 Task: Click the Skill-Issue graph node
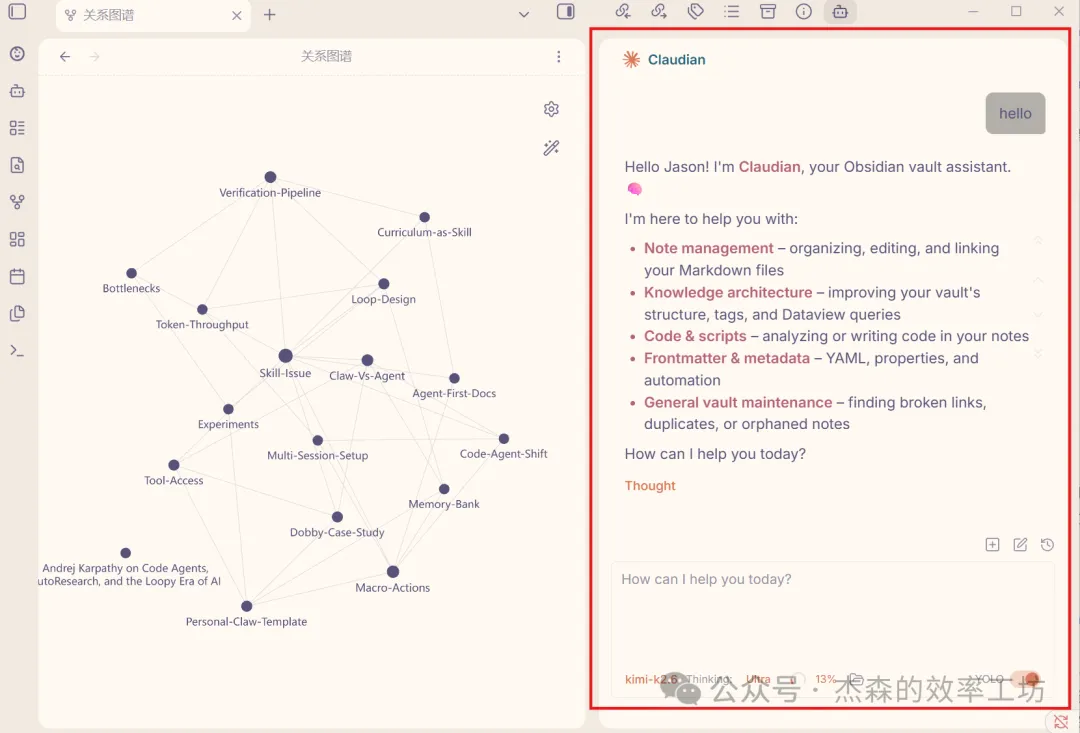tap(285, 355)
